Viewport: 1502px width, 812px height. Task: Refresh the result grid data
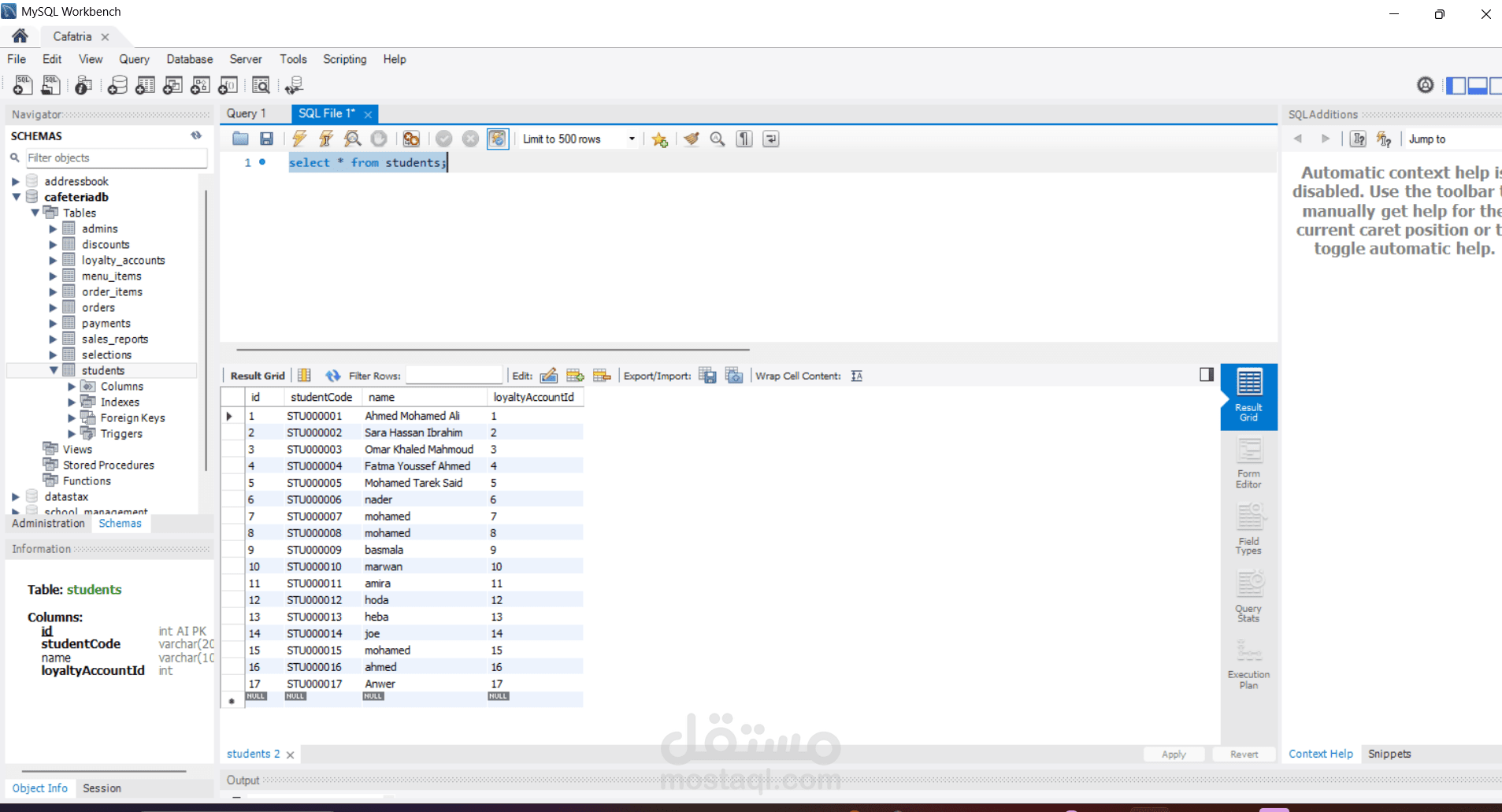click(333, 376)
